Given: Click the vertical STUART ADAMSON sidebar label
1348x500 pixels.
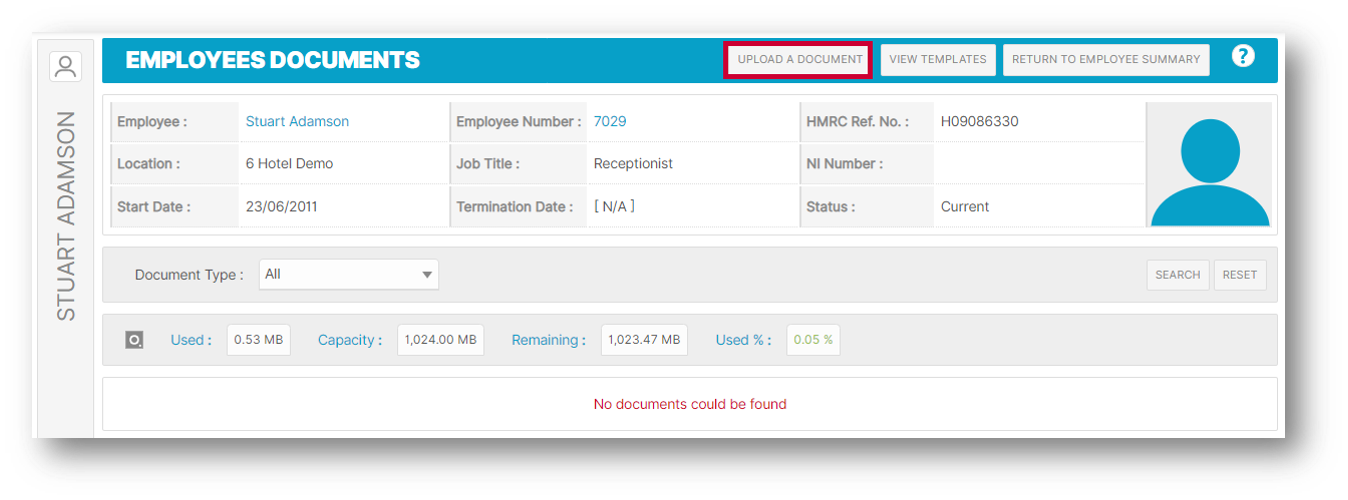Looking at the screenshot, I should pyautogui.click(x=66, y=215).
